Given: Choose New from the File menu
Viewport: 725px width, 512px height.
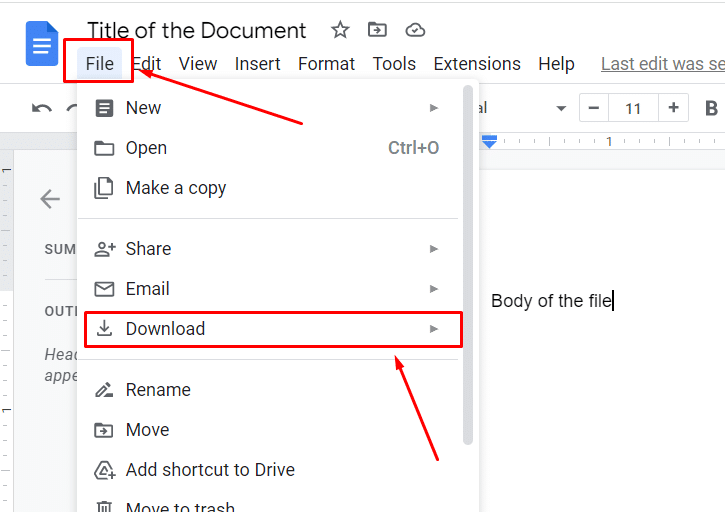Looking at the screenshot, I should [270, 108].
